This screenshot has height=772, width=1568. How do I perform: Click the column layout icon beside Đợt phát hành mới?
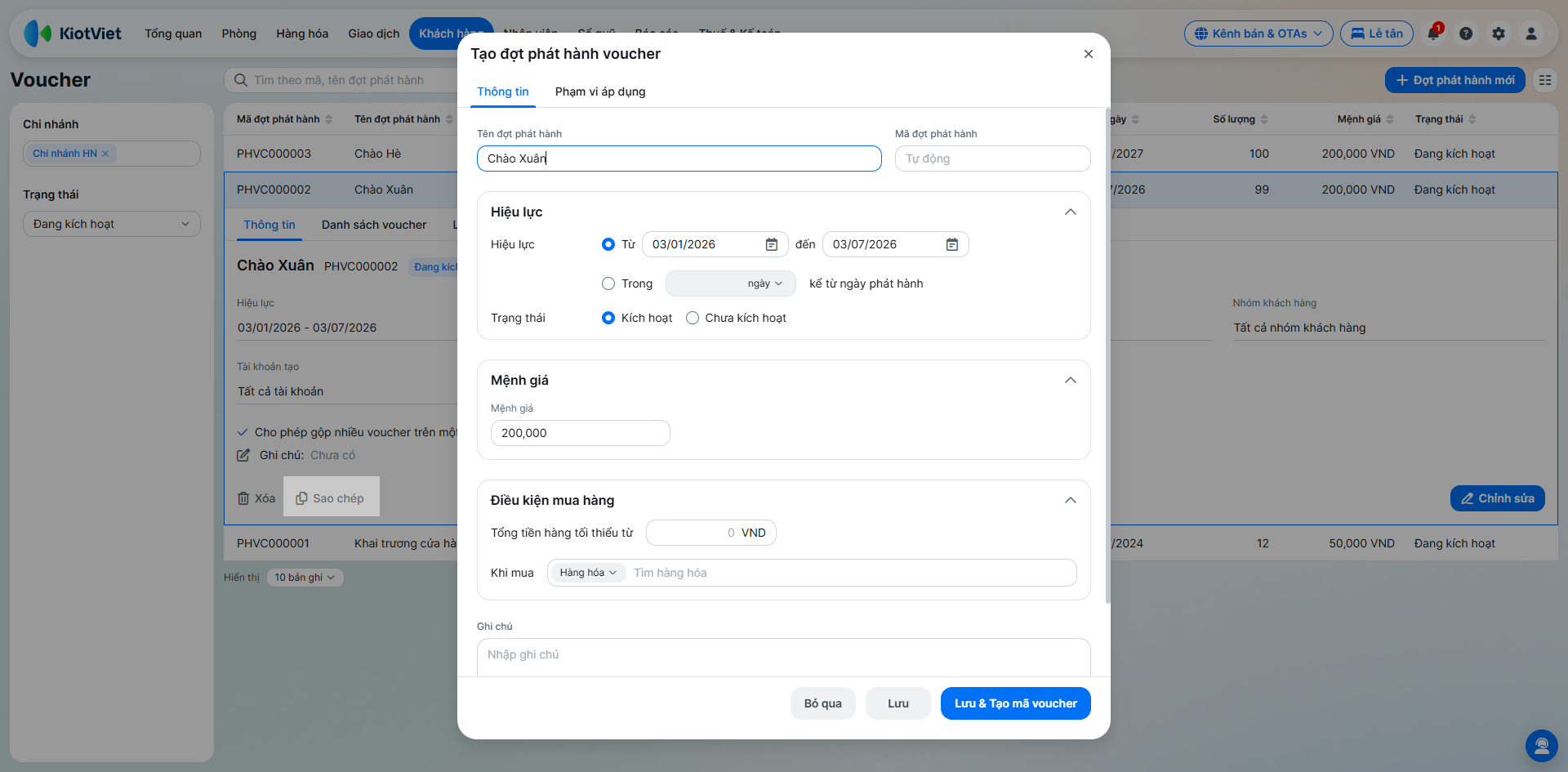coord(1545,80)
